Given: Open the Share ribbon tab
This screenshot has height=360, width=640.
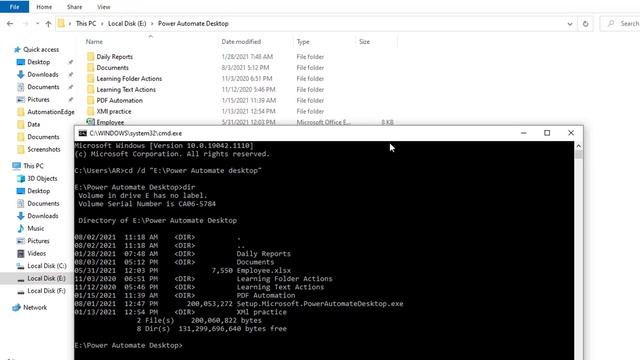Looking at the screenshot, I should coord(74,7).
